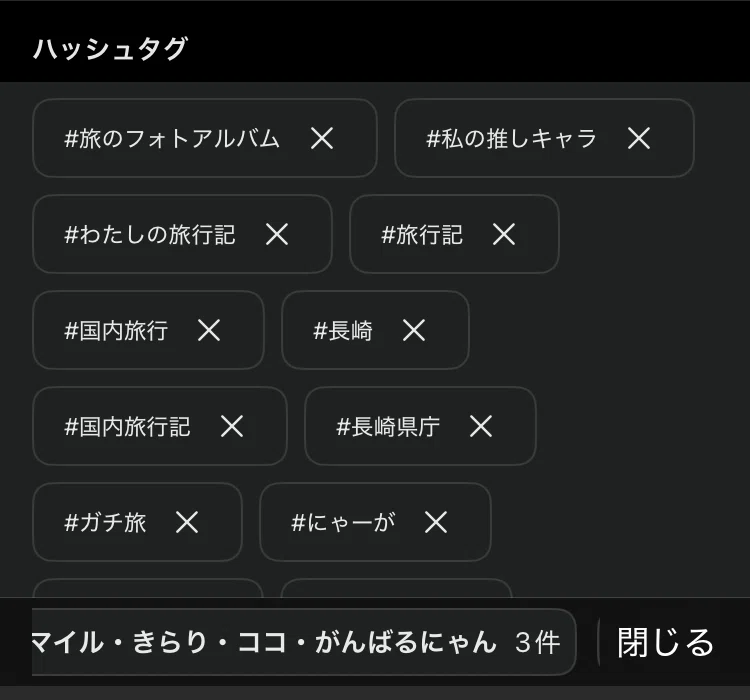Delete the #わたしの旅行記 tag
750x700 pixels.
(277, 234)
